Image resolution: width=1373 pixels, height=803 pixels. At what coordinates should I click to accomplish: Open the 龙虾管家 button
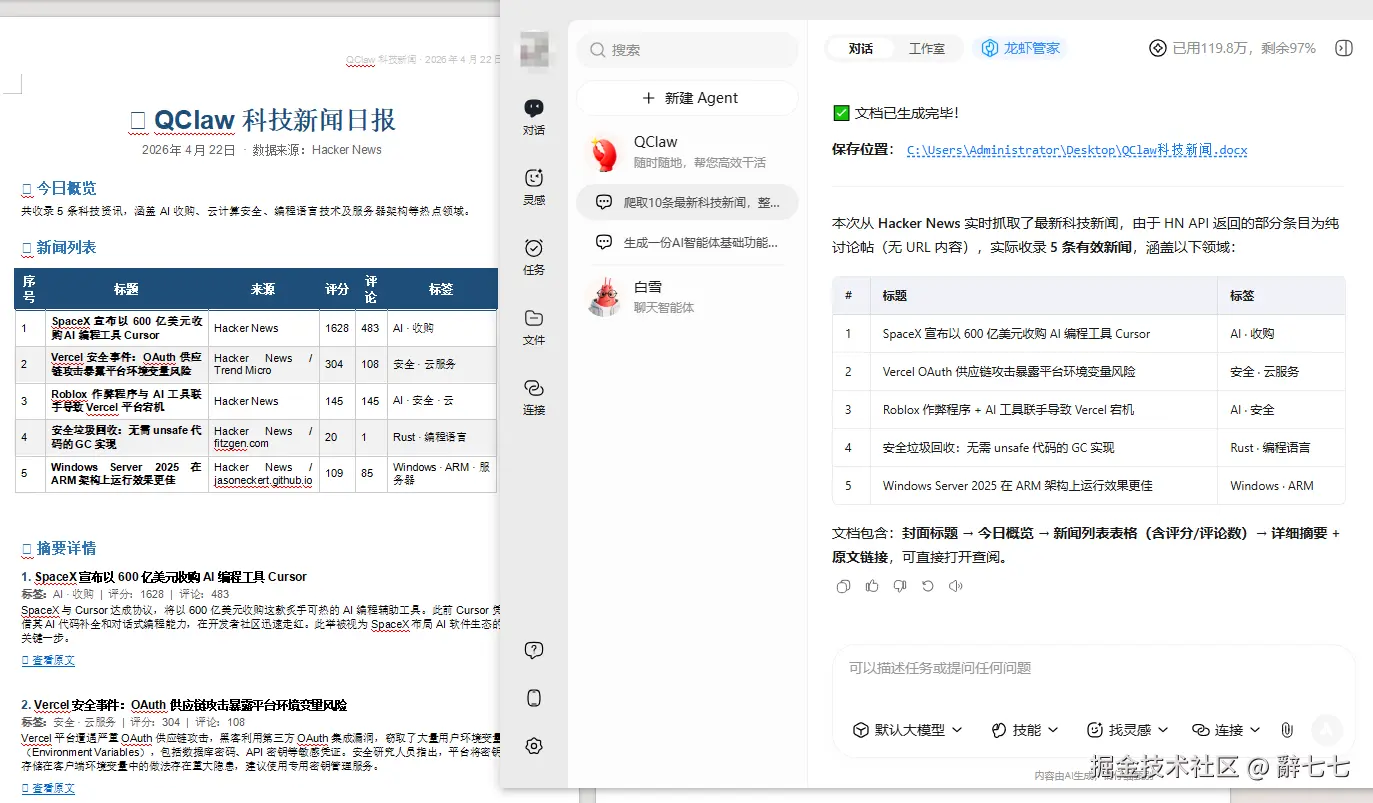[1020, 48]
